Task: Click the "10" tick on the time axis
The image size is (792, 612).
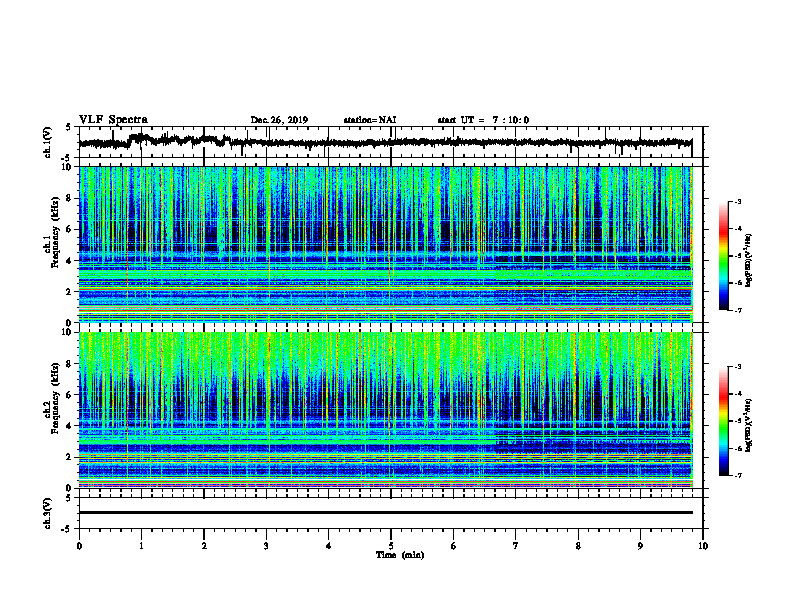Action: [x=703, y=546]
